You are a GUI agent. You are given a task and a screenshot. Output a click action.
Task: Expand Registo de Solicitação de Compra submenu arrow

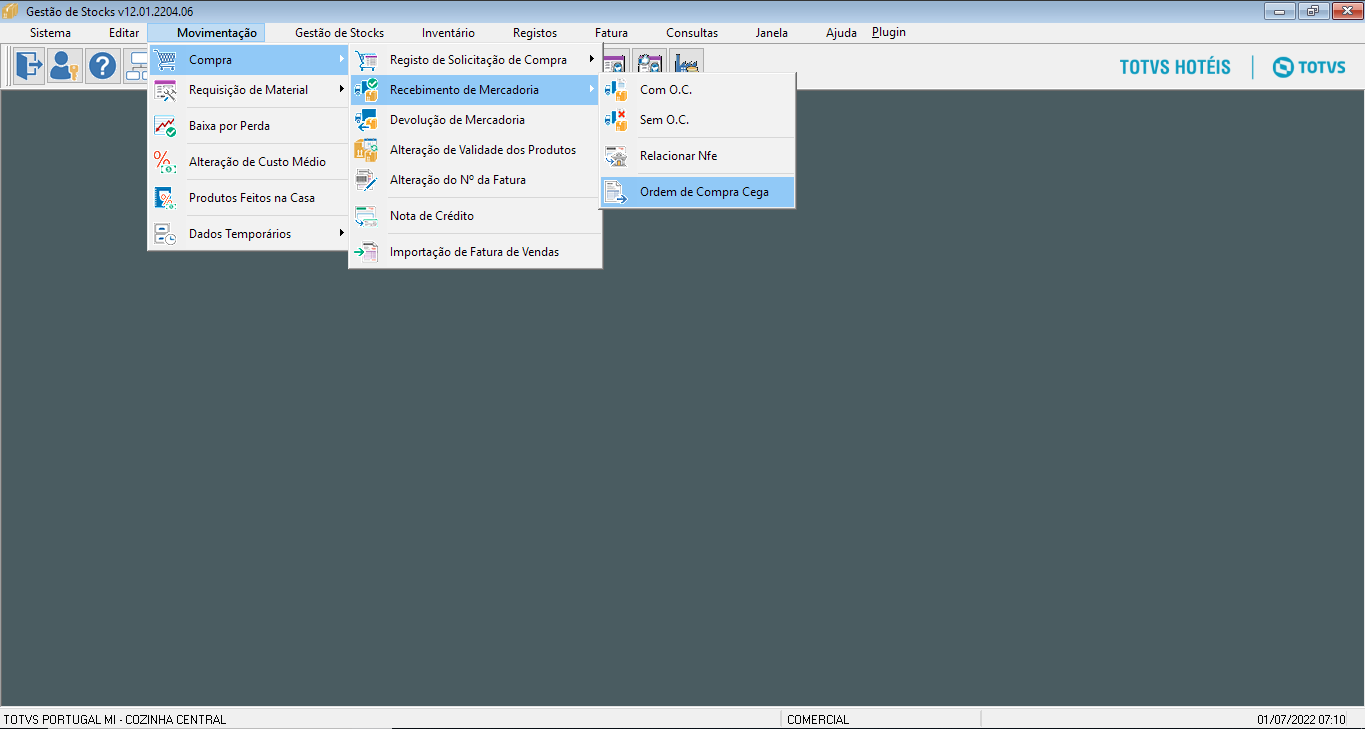coord(592,60)
